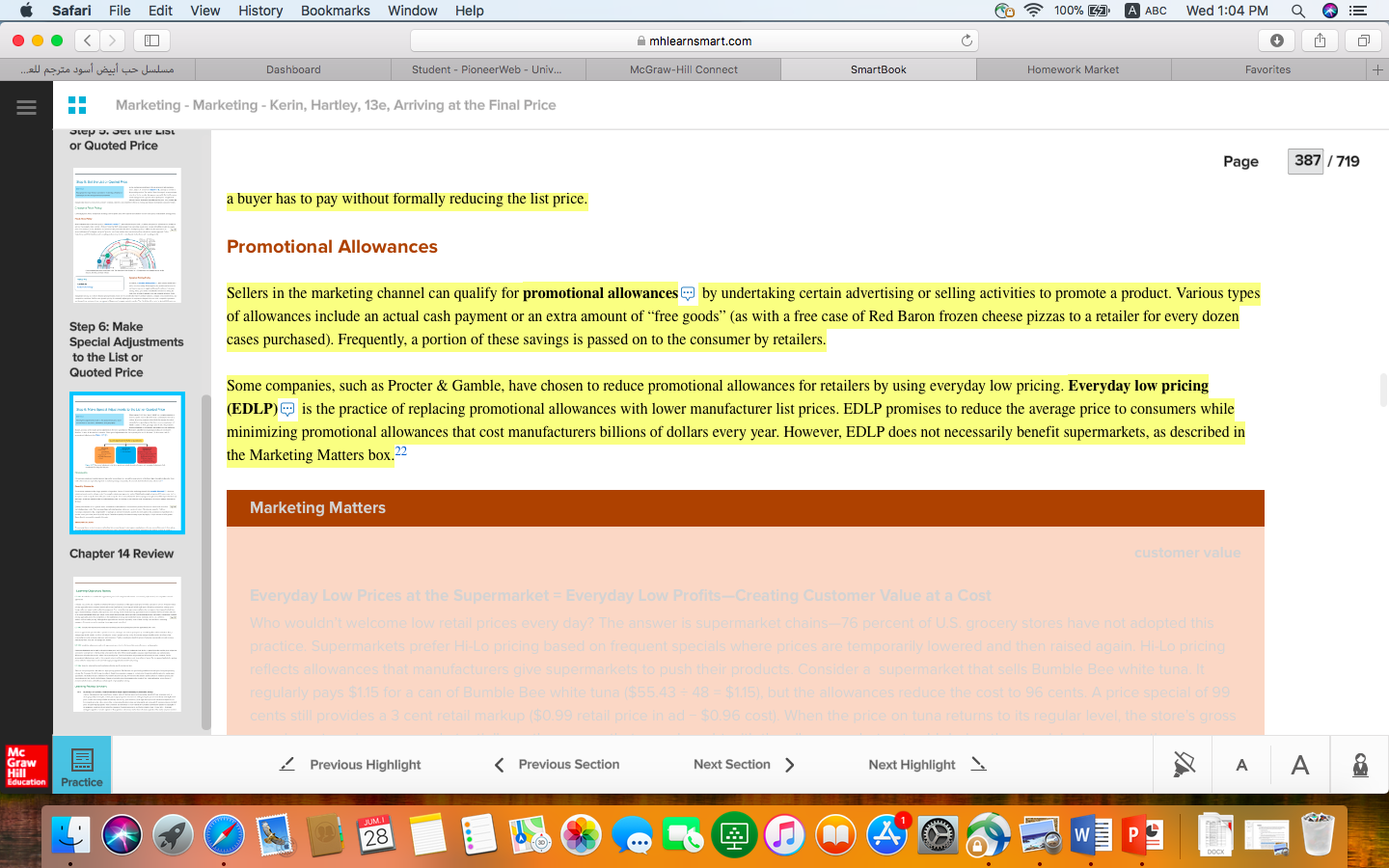Open the Bookmarks menu
This screenshot has height=868, width=1389.
click(x=335, y=11)
